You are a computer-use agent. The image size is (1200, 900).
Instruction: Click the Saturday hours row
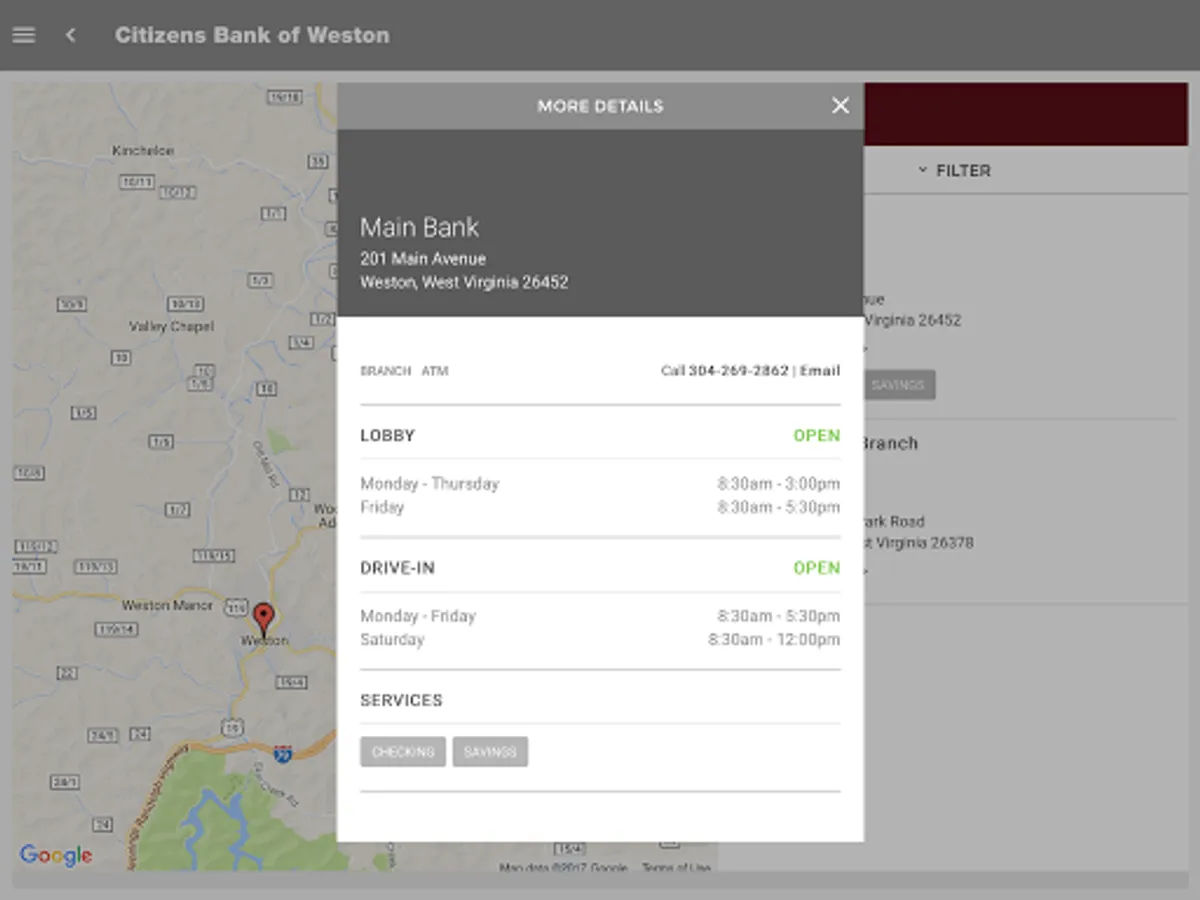coord(600,640)
